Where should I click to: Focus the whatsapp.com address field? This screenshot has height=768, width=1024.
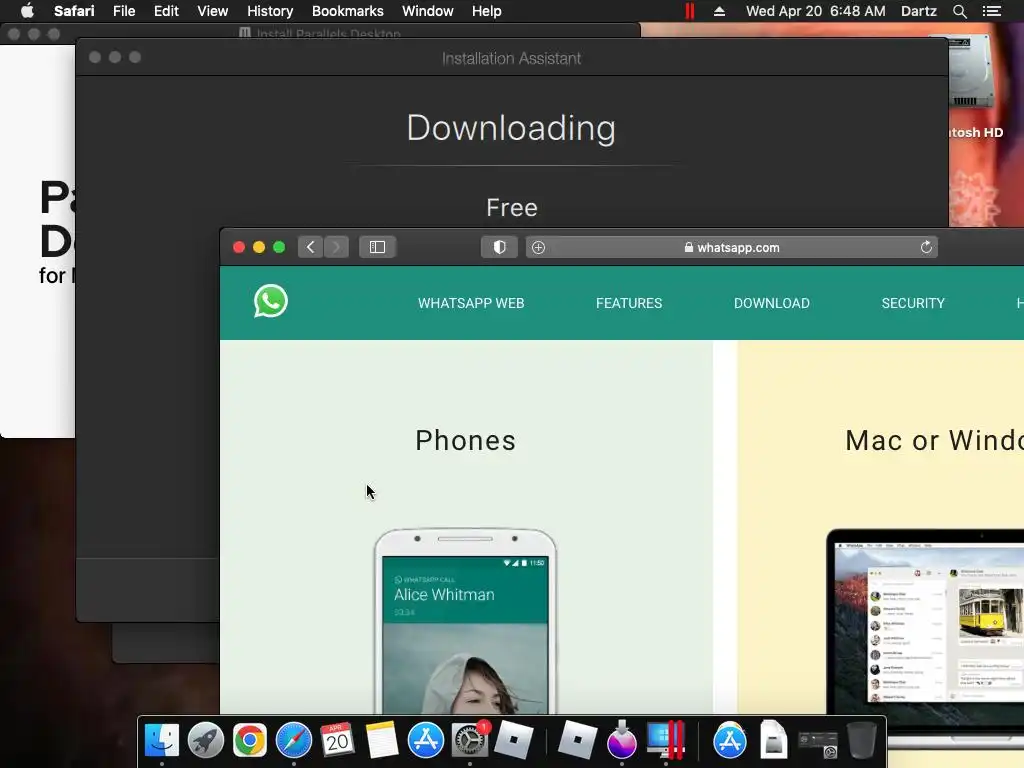coord(731,248)
